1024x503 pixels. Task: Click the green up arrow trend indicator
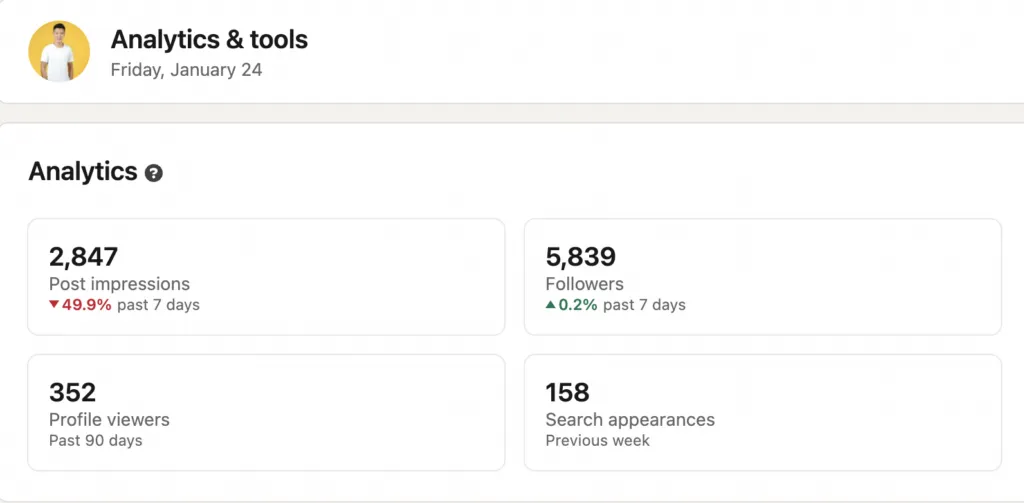click(550, 305)
